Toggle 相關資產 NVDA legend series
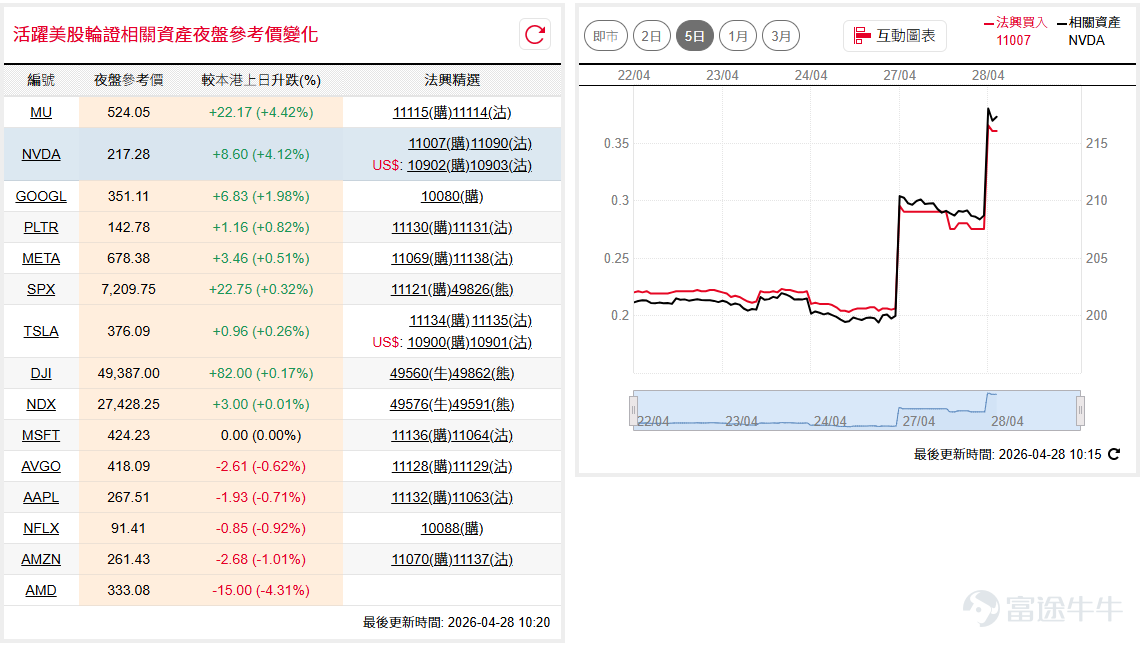 1088,31
